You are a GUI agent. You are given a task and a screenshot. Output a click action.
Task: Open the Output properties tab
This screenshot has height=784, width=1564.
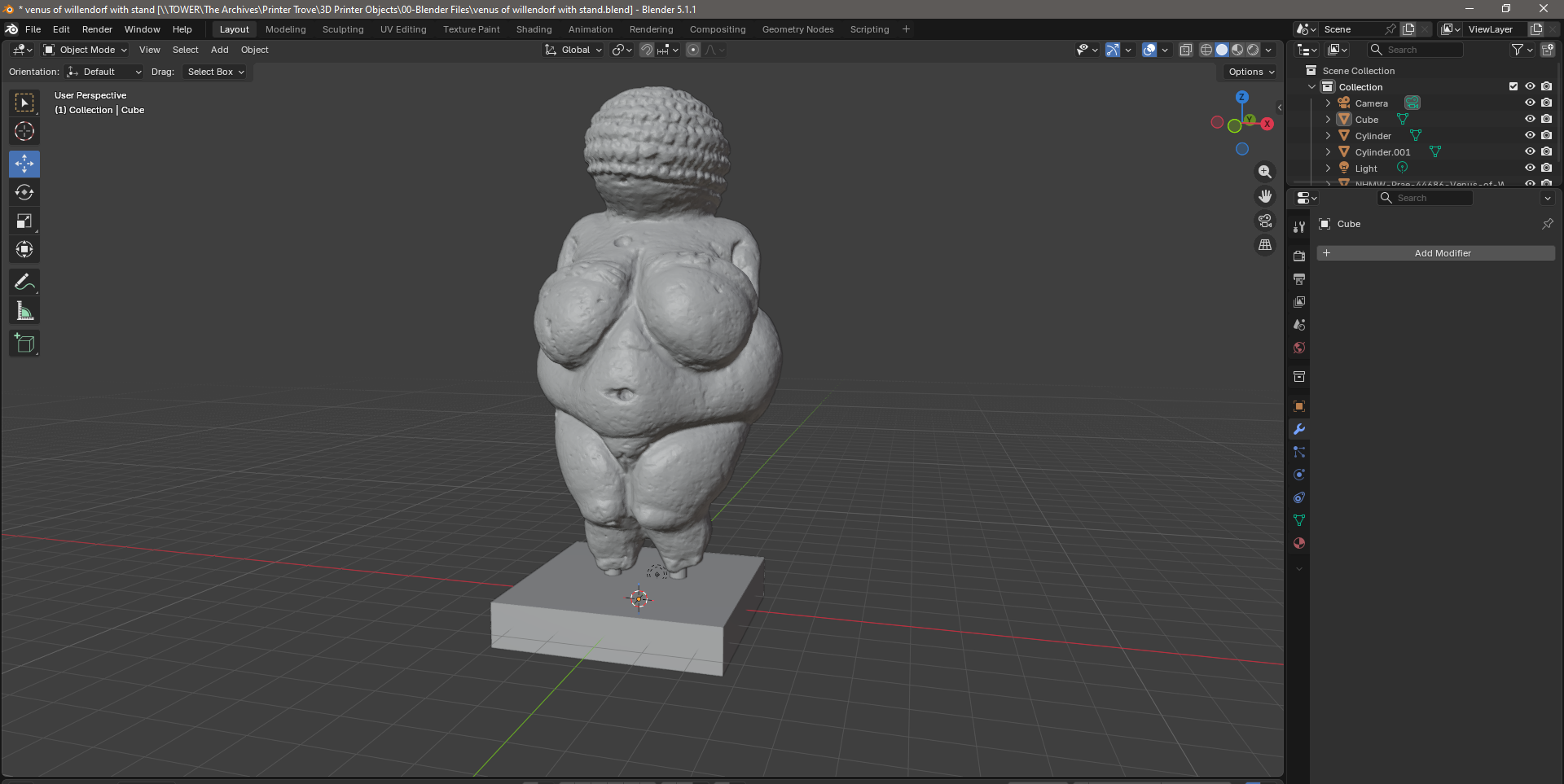click(1299, 279)
